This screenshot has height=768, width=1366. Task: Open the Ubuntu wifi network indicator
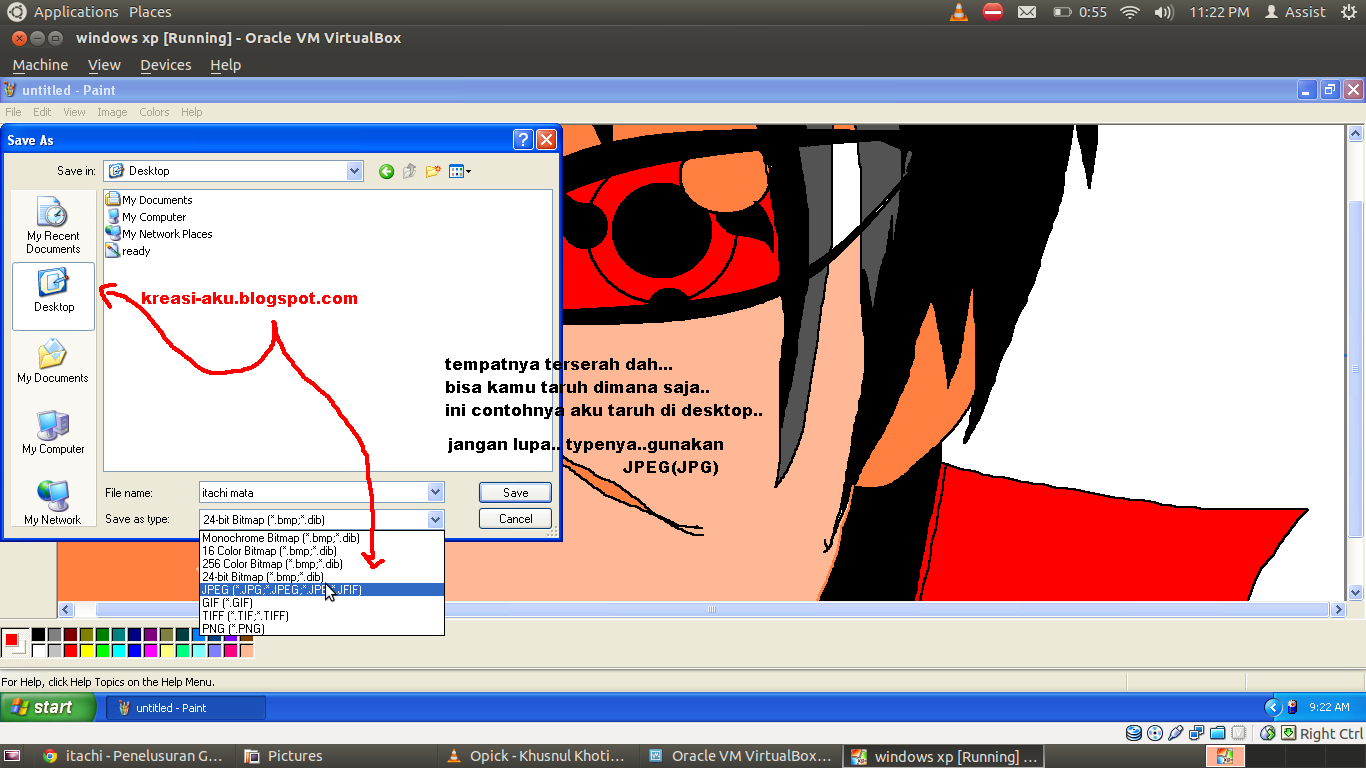[x=1130, y=12]
